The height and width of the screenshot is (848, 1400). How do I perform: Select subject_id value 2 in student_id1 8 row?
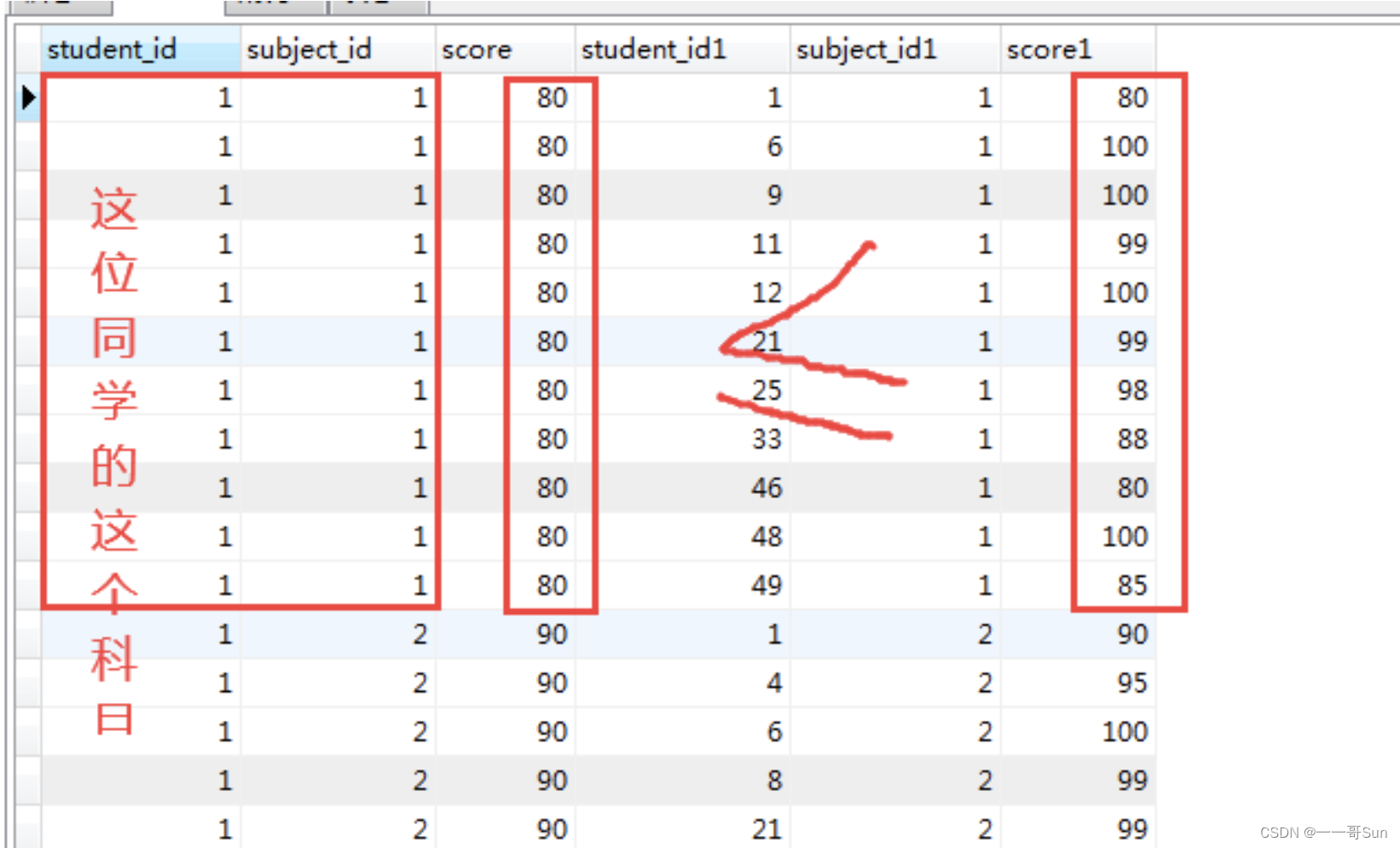pos(338,780)
